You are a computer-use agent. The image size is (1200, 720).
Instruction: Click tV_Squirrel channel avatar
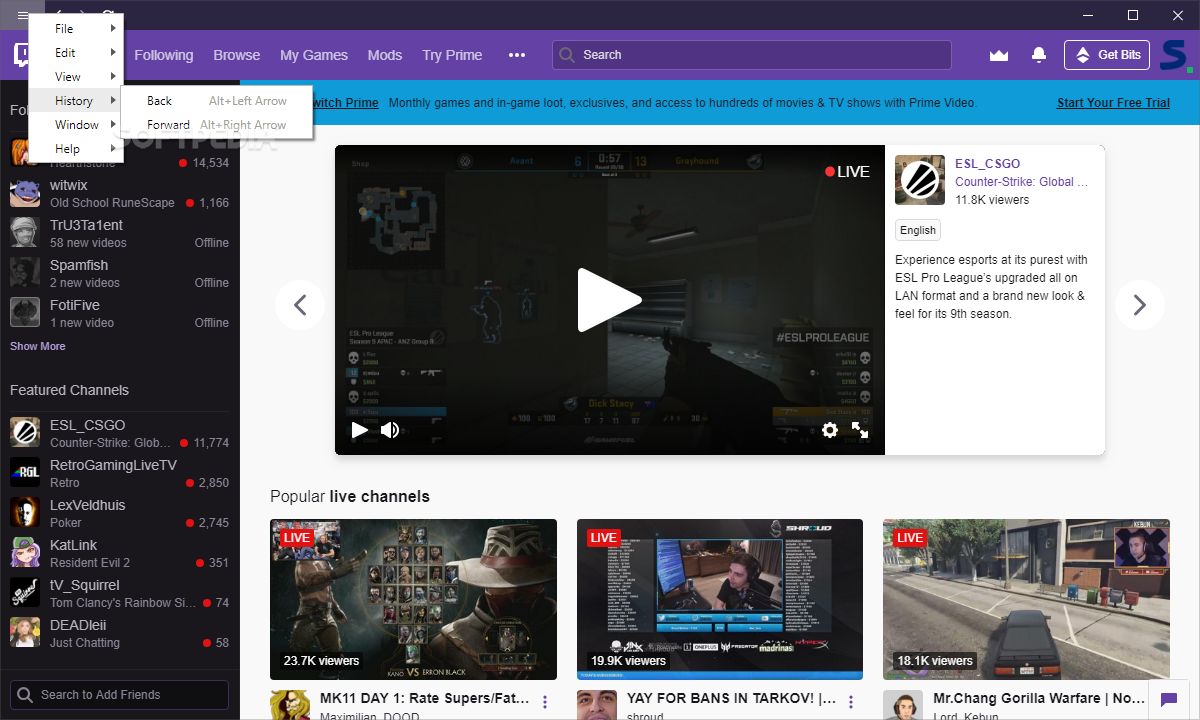tap(25, 593)
